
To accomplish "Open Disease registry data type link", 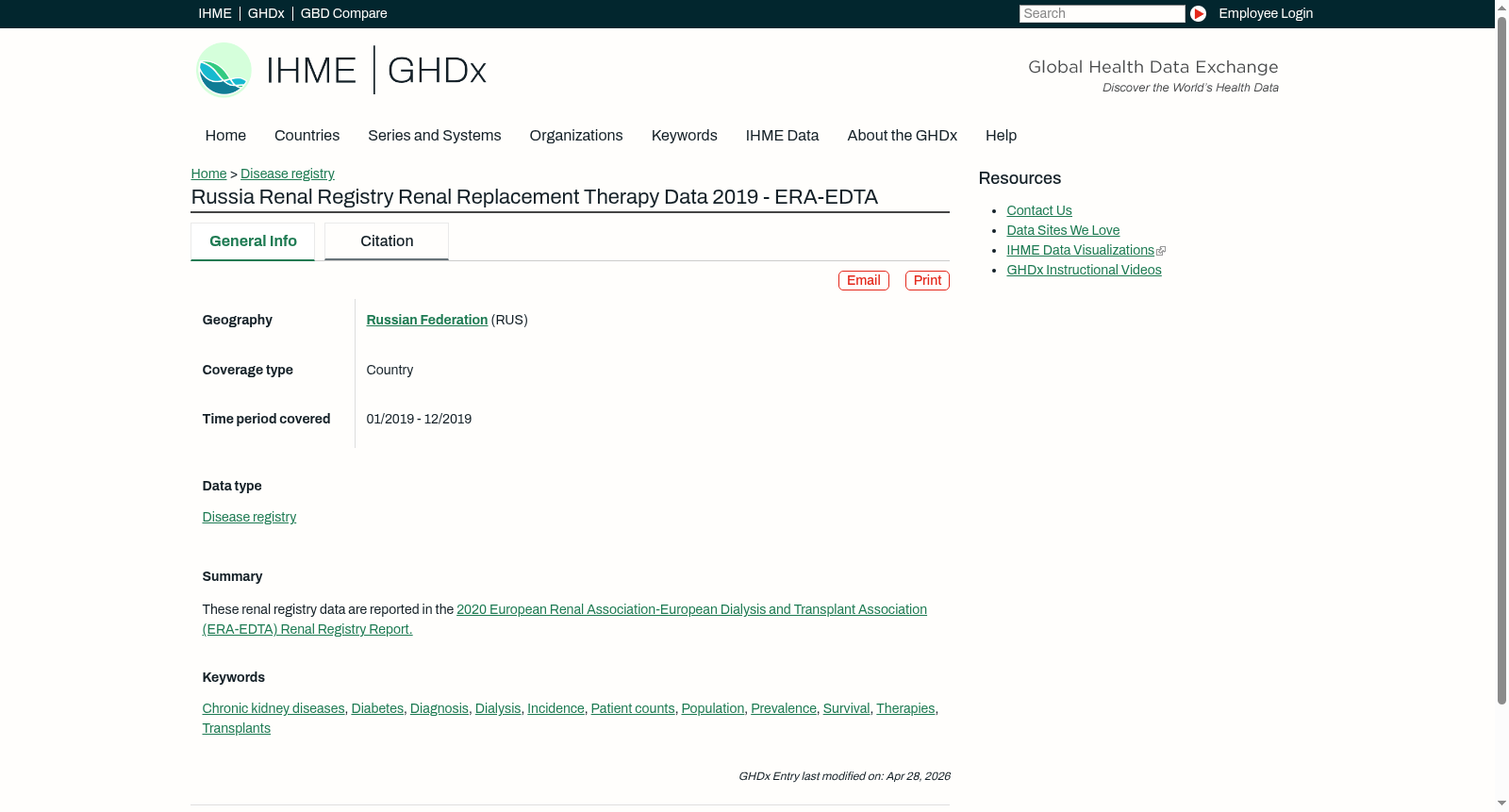I will click(249, 517).
